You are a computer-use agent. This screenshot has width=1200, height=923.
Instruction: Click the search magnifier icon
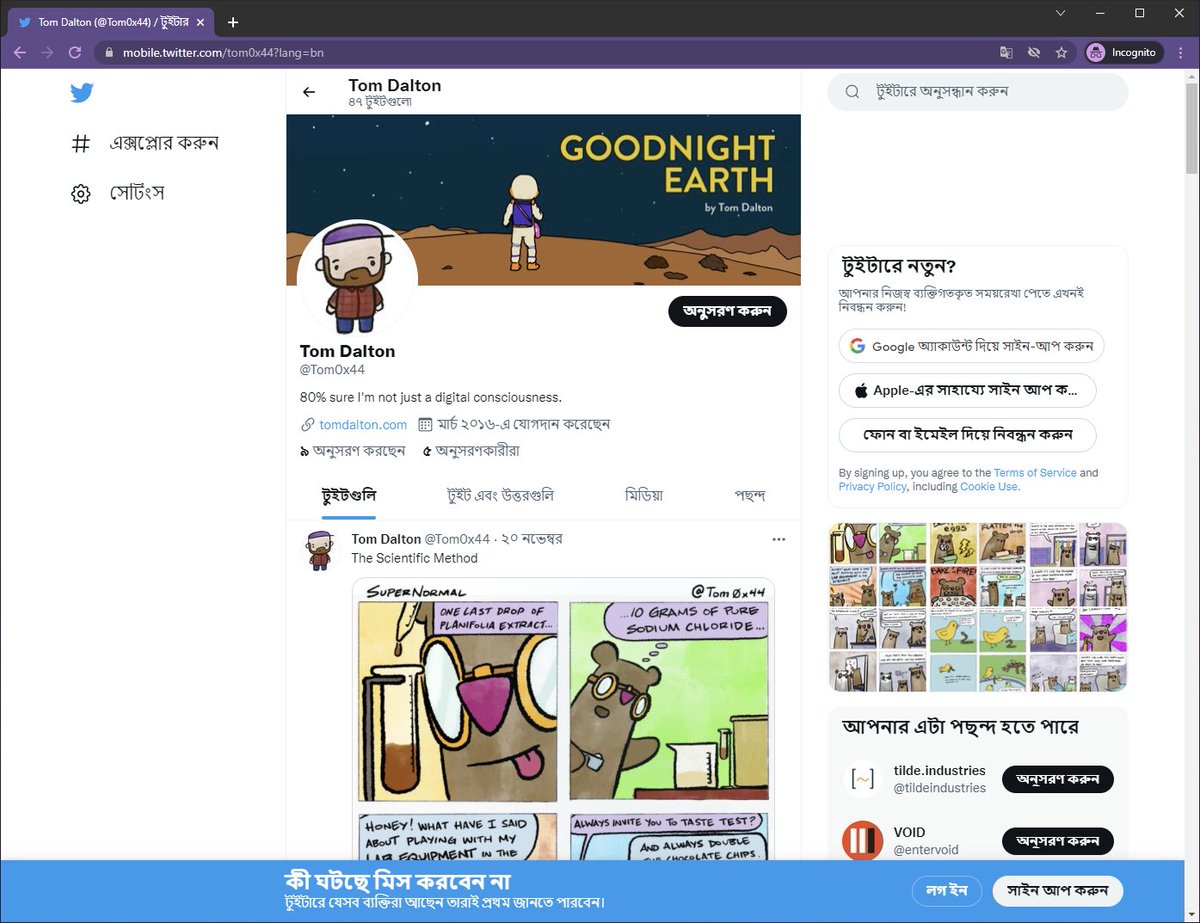coord(852,92)
